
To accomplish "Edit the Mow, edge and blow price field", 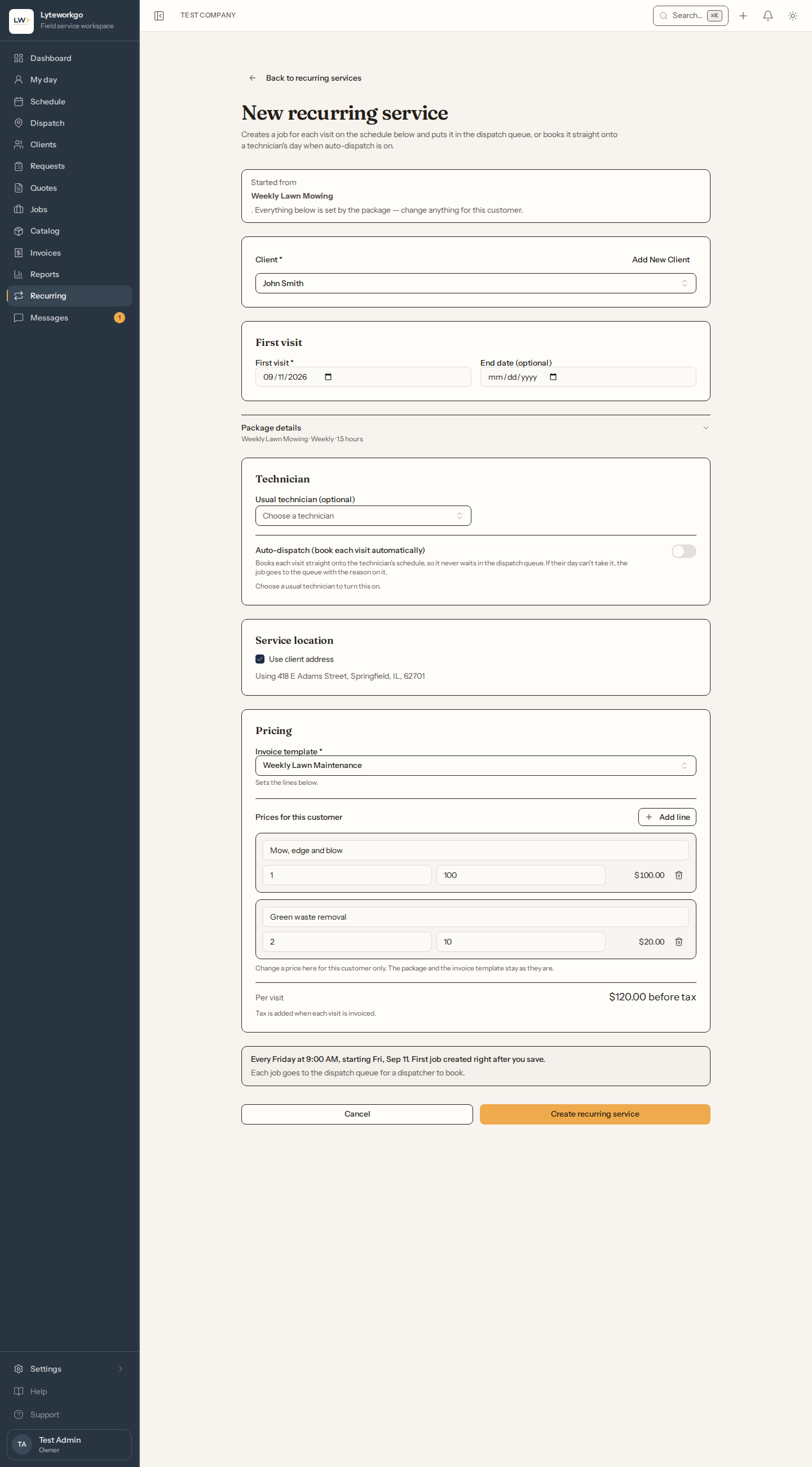I will pos(520,875).
